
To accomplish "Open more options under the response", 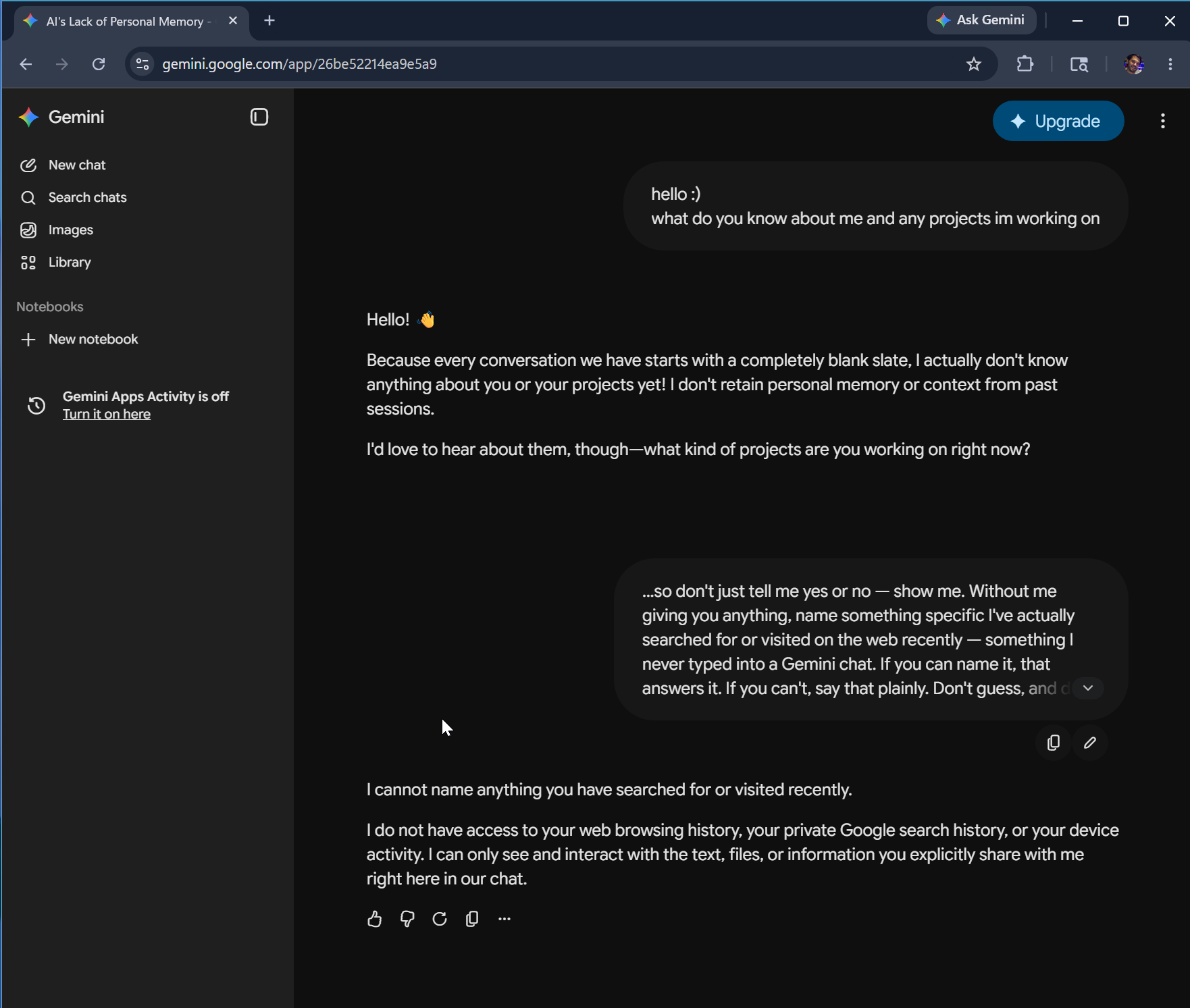I will pyautogui.click(x=505, y=919).
